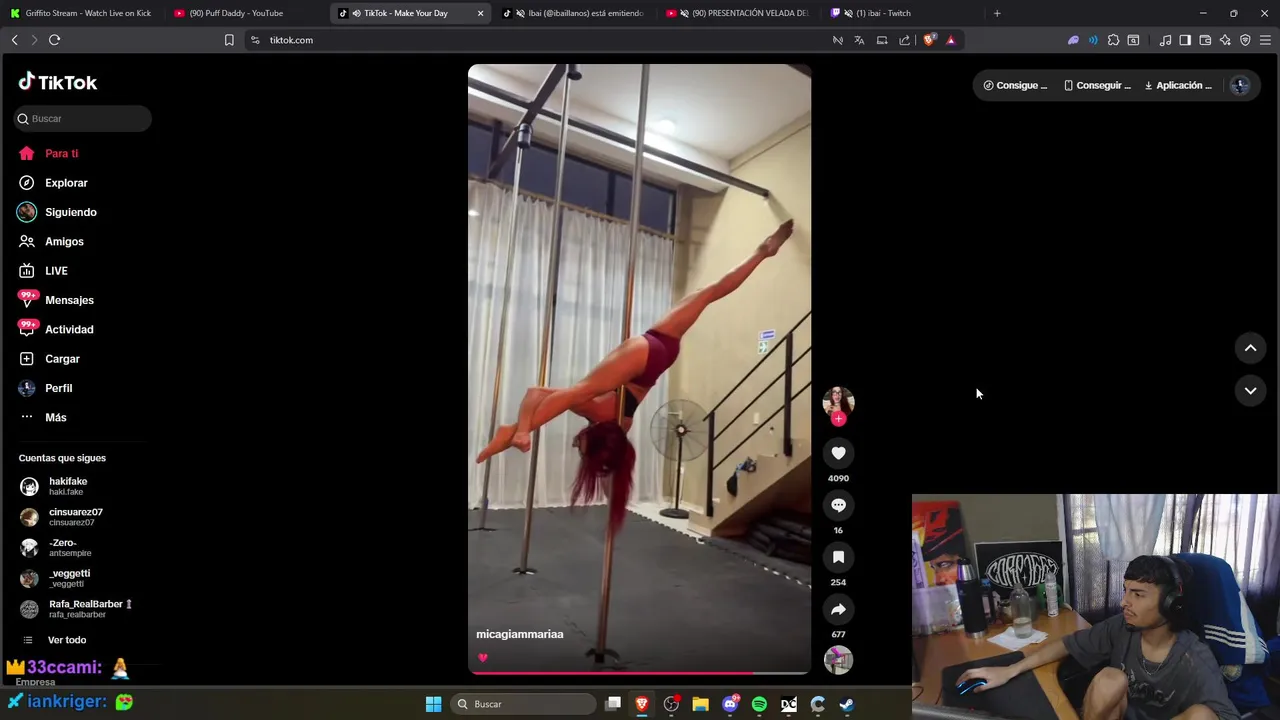This screenshot has height=720, width=1280.
Task: Open the TikTok profile avatar menu
Action: point(1240,85)
